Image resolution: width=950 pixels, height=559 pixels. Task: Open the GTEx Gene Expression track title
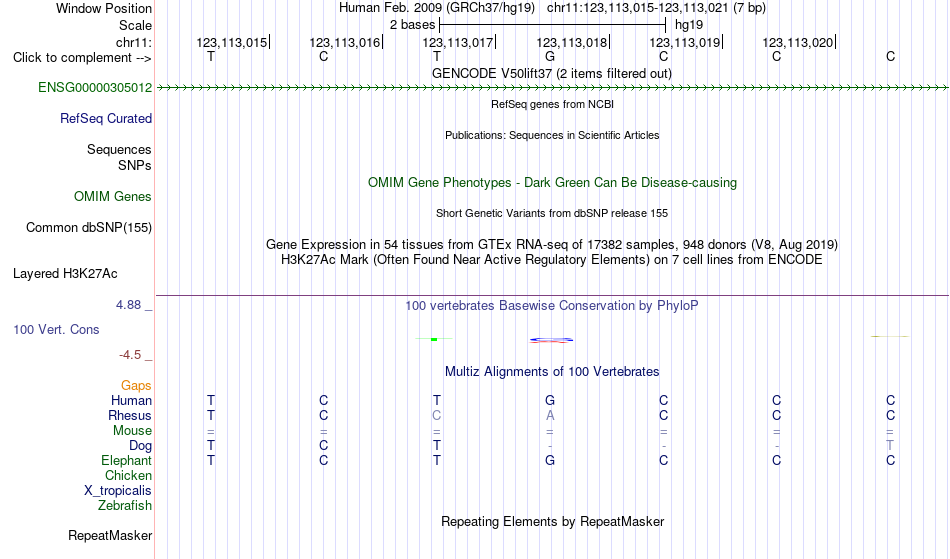[x=552, y=245]
